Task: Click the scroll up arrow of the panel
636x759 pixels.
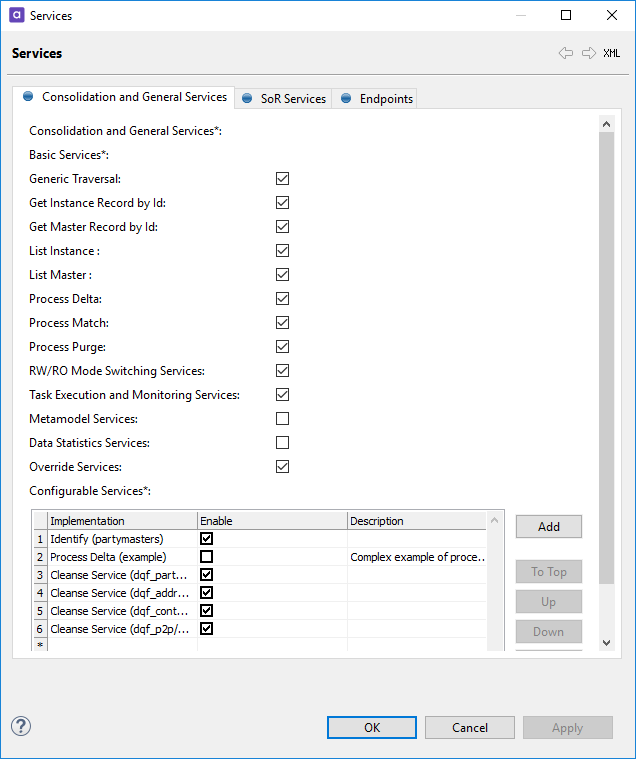Action: coord(606,123)
